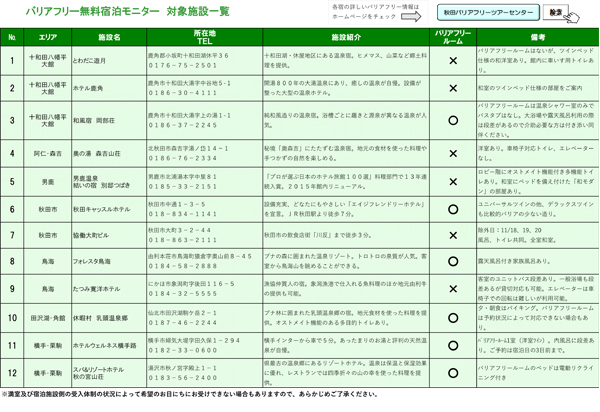Click the × mark in たつみ寛洋ホテル row

pyautogui.click(x=453, y=289)
